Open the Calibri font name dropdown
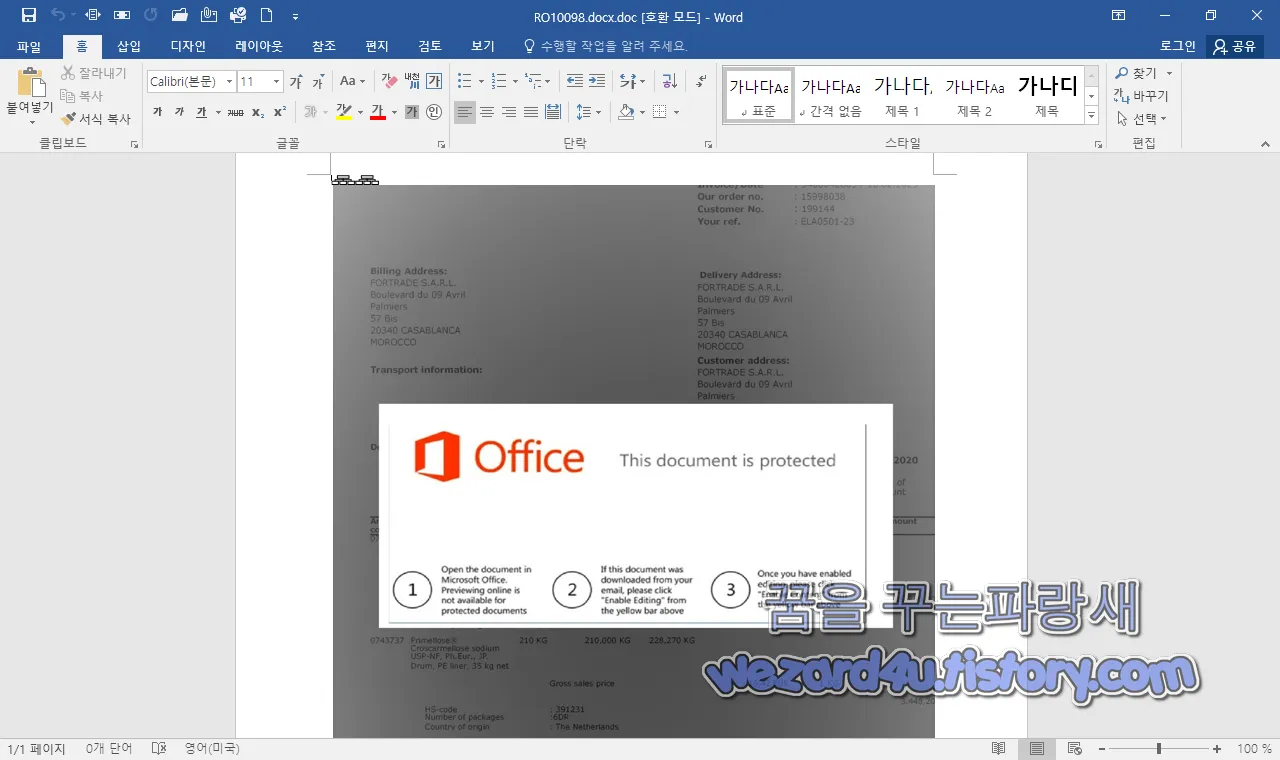This screenshot has height=760, width=1280. 229,82
